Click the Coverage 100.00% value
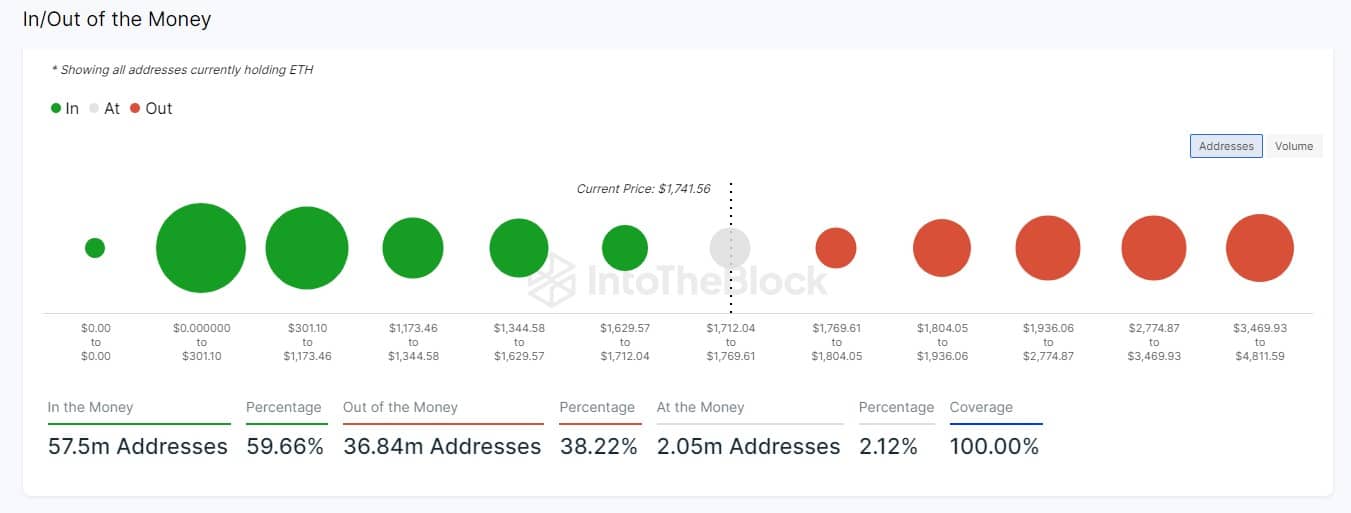The height and width of the screenshot is (513, 1351). coord(994,446)
